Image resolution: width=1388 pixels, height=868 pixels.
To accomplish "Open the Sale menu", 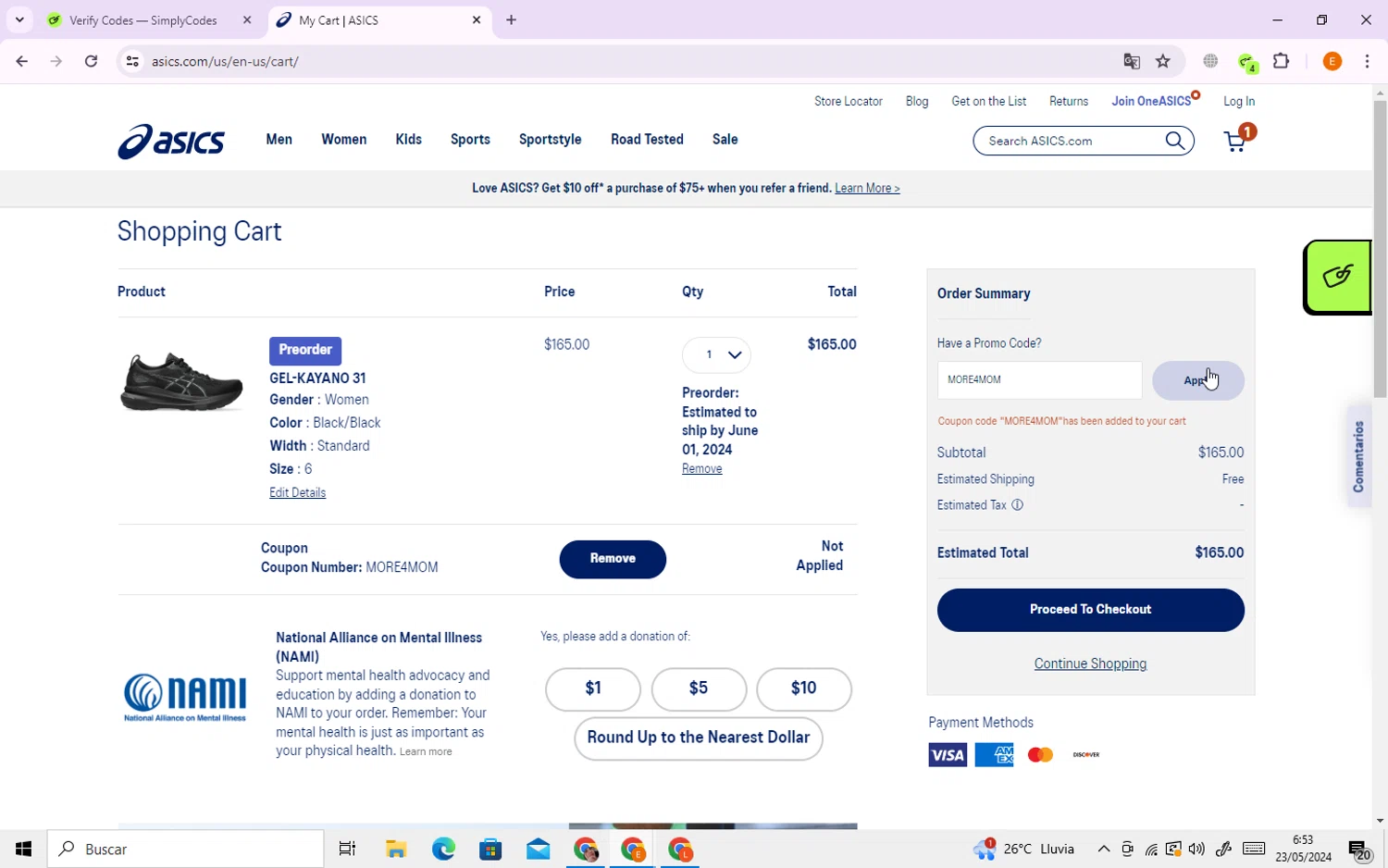I will pyautogui.click(x=725, y=140).
